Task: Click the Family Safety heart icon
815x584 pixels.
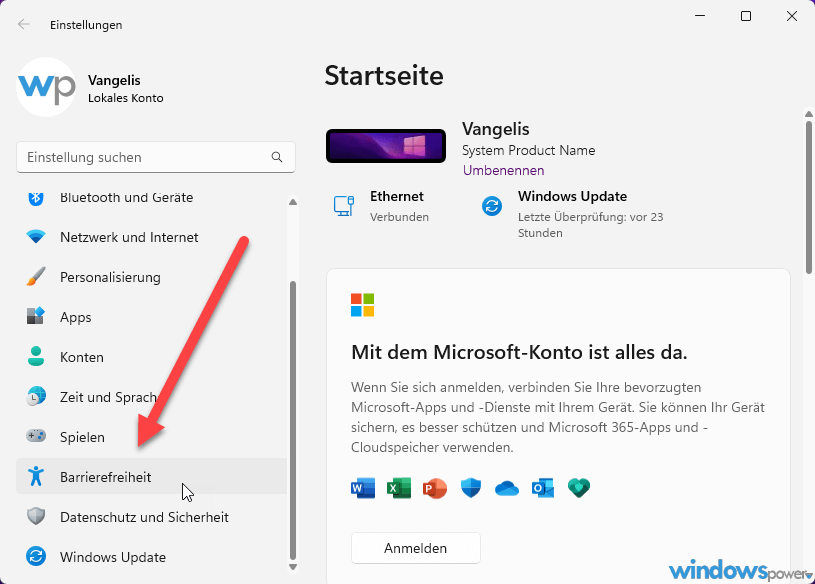Action: (x=579, y=488)
